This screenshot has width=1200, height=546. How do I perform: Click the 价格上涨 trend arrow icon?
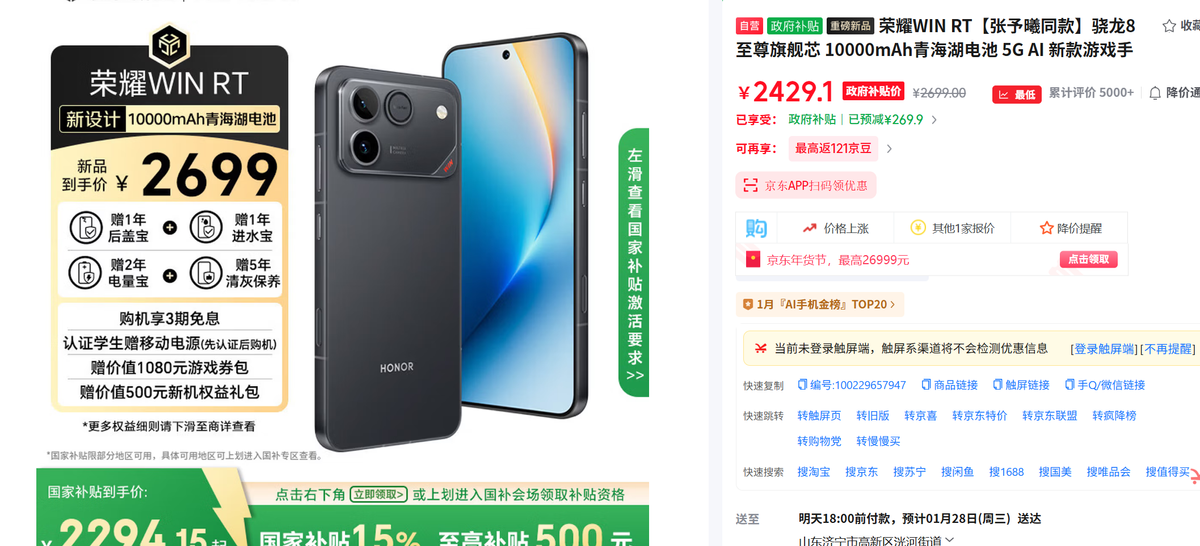point(810,228)
